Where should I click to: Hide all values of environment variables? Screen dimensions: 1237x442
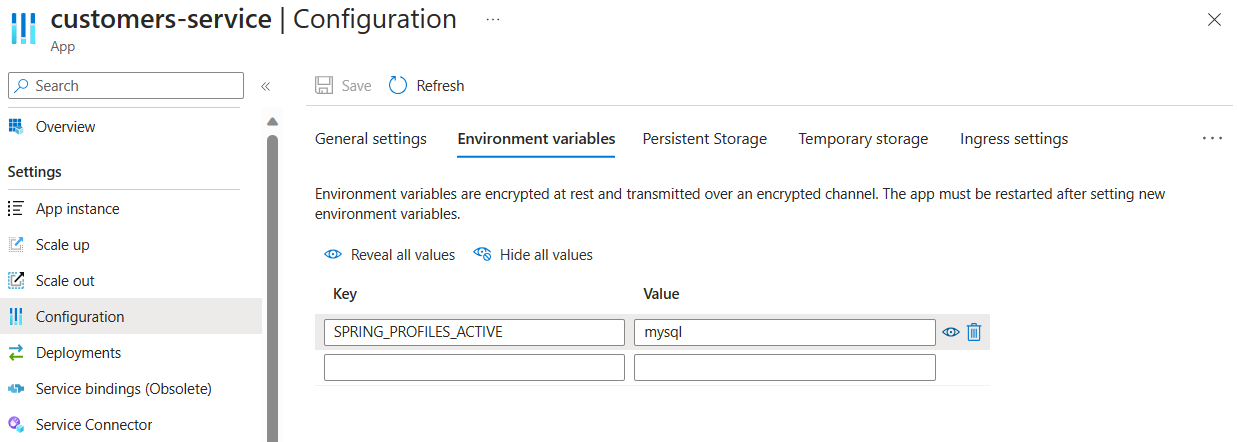coord(533,255)
